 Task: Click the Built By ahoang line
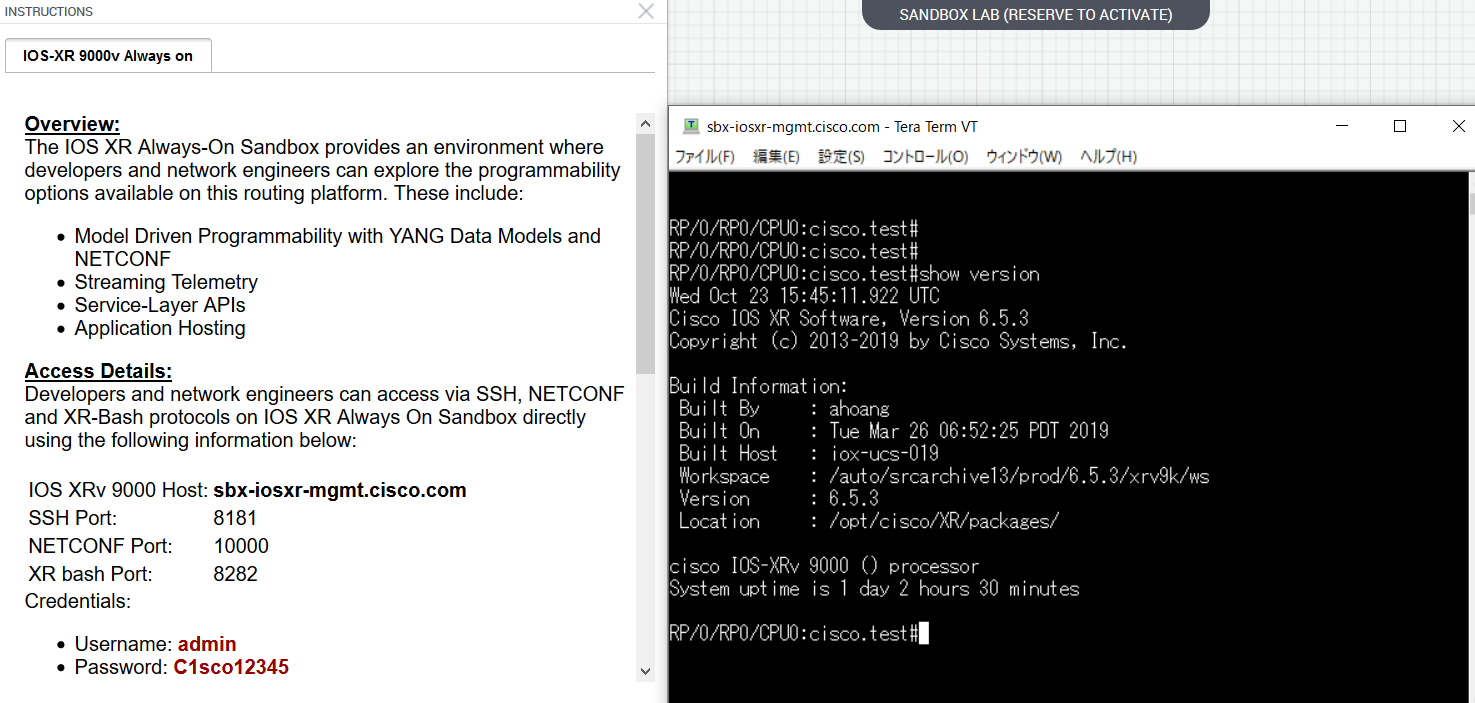784,408
